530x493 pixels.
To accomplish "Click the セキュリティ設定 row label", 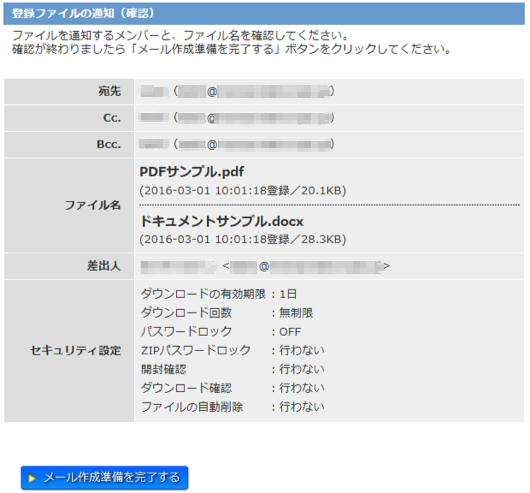I will [x=75, y=350].
